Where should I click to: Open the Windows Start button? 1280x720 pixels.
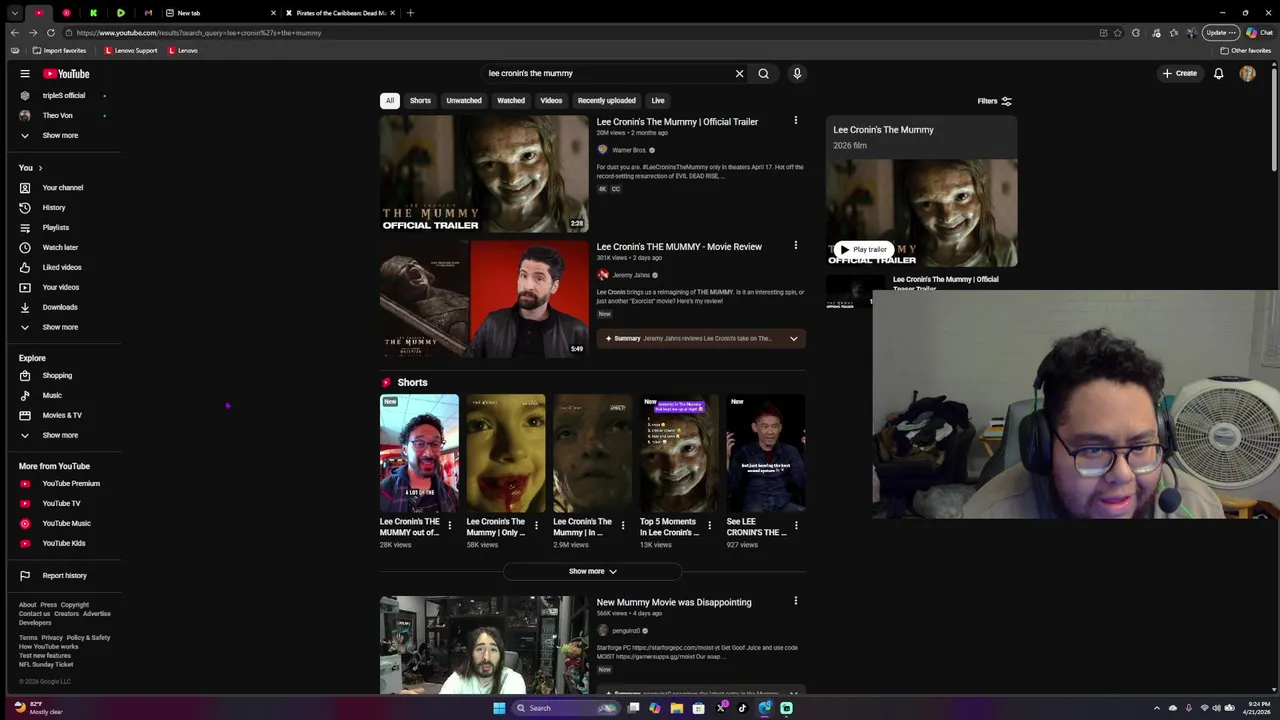coord(499,708)
